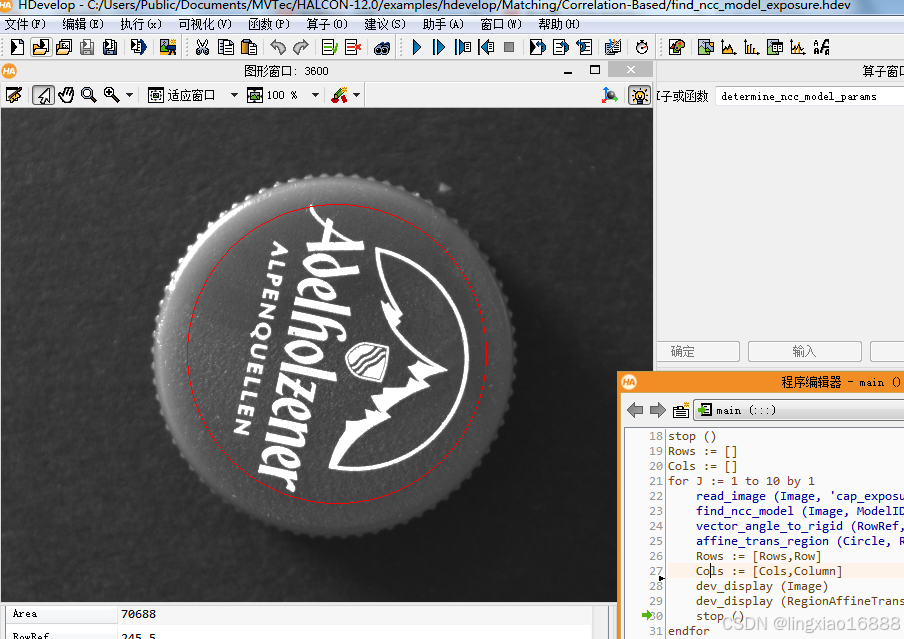Viewport: 904px width, 639px height.
Task: Go back with the program editor left arrow
Action: (635, 410)
